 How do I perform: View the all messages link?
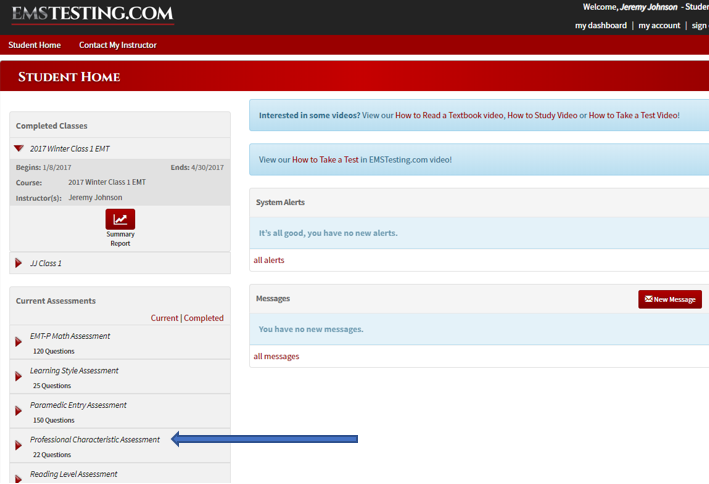276,356
